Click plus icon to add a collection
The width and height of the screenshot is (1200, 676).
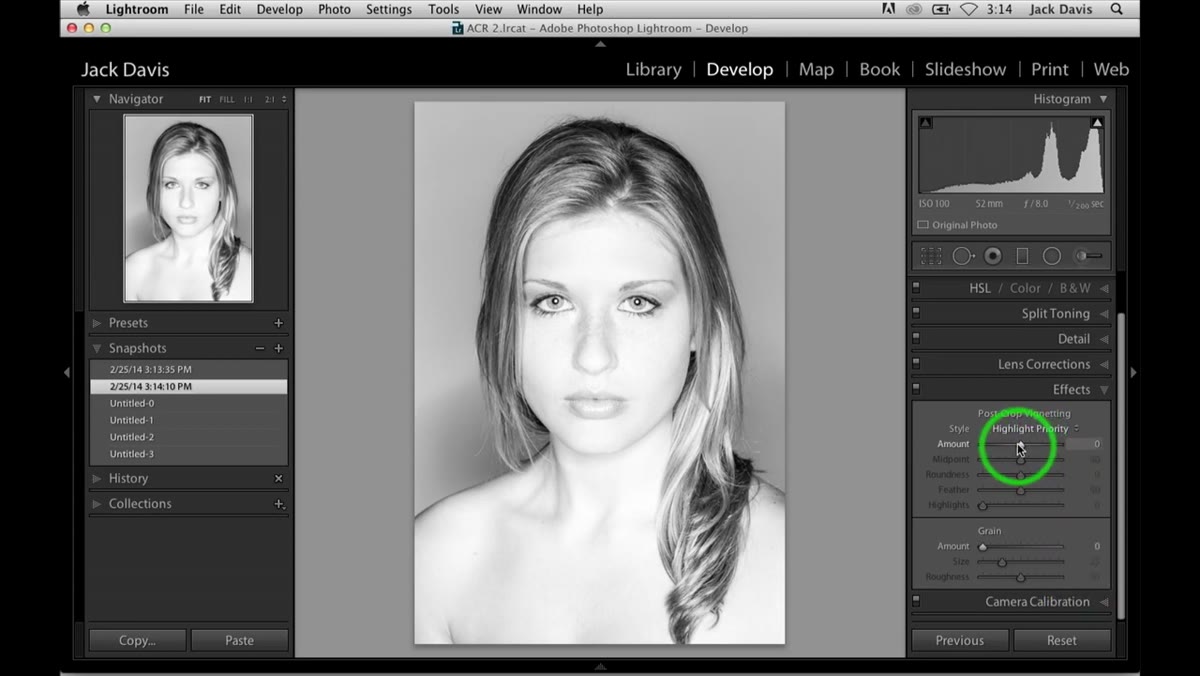point(279,504)
